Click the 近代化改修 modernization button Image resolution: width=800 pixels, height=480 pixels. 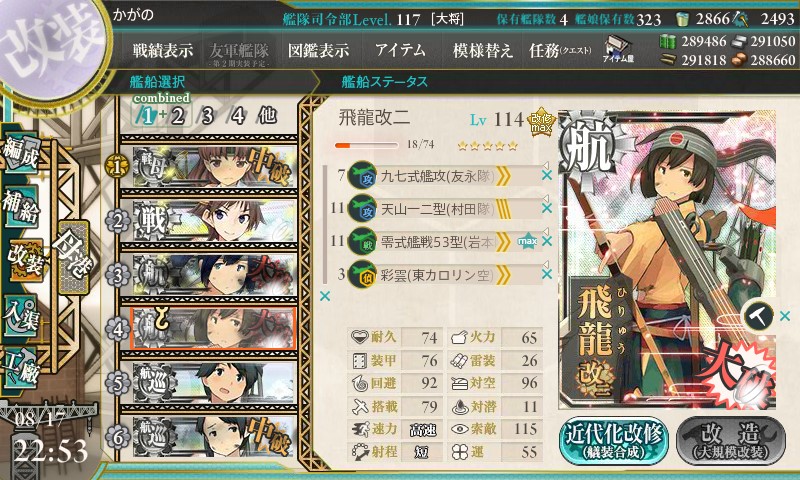[x=614, y=440]
